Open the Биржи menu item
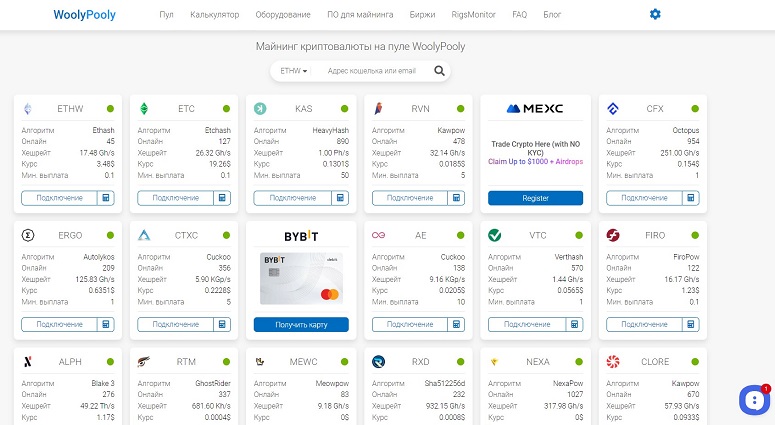 click(423, 15)
